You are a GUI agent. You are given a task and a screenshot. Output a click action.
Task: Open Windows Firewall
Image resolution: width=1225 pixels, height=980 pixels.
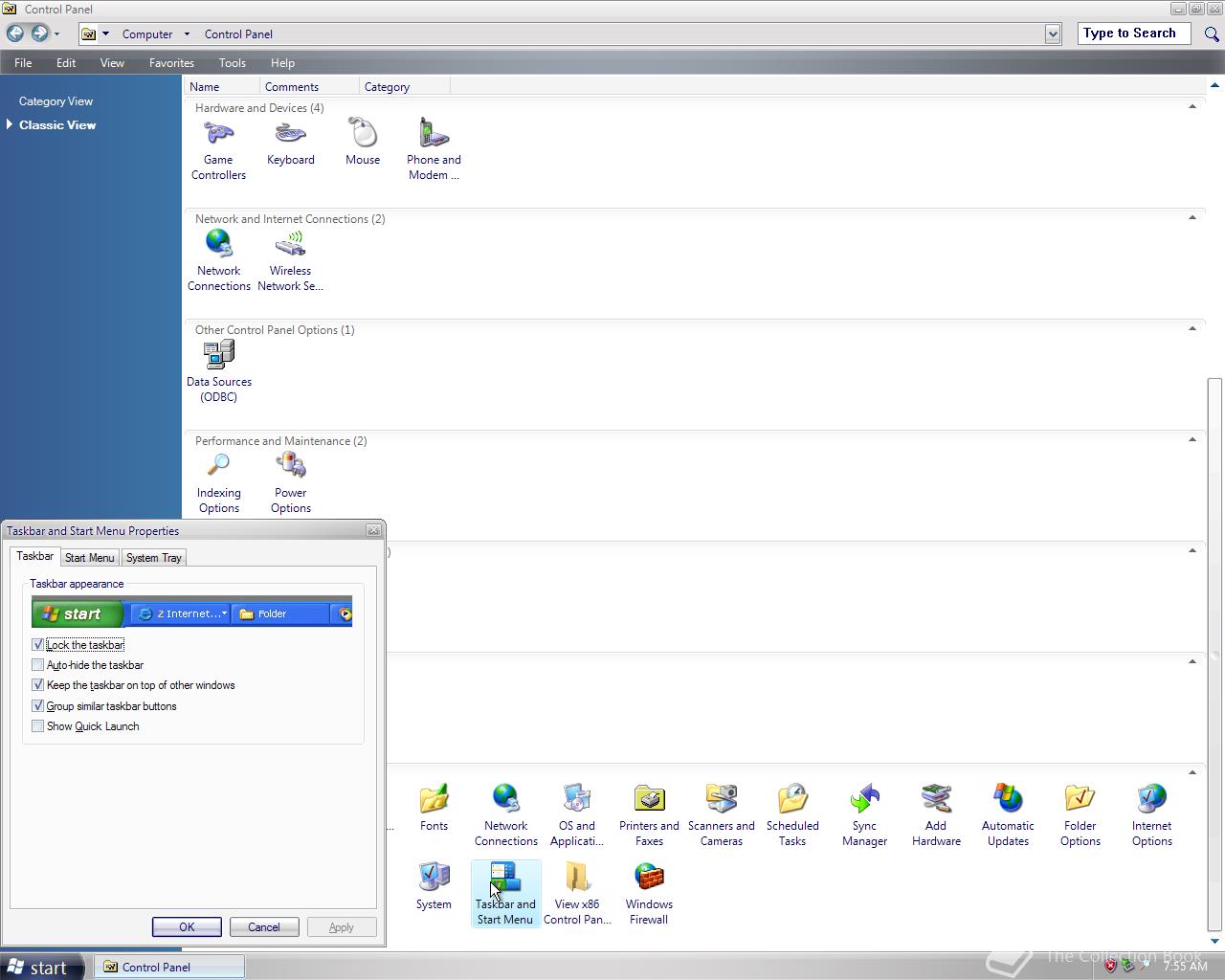(x=649, y=895)
